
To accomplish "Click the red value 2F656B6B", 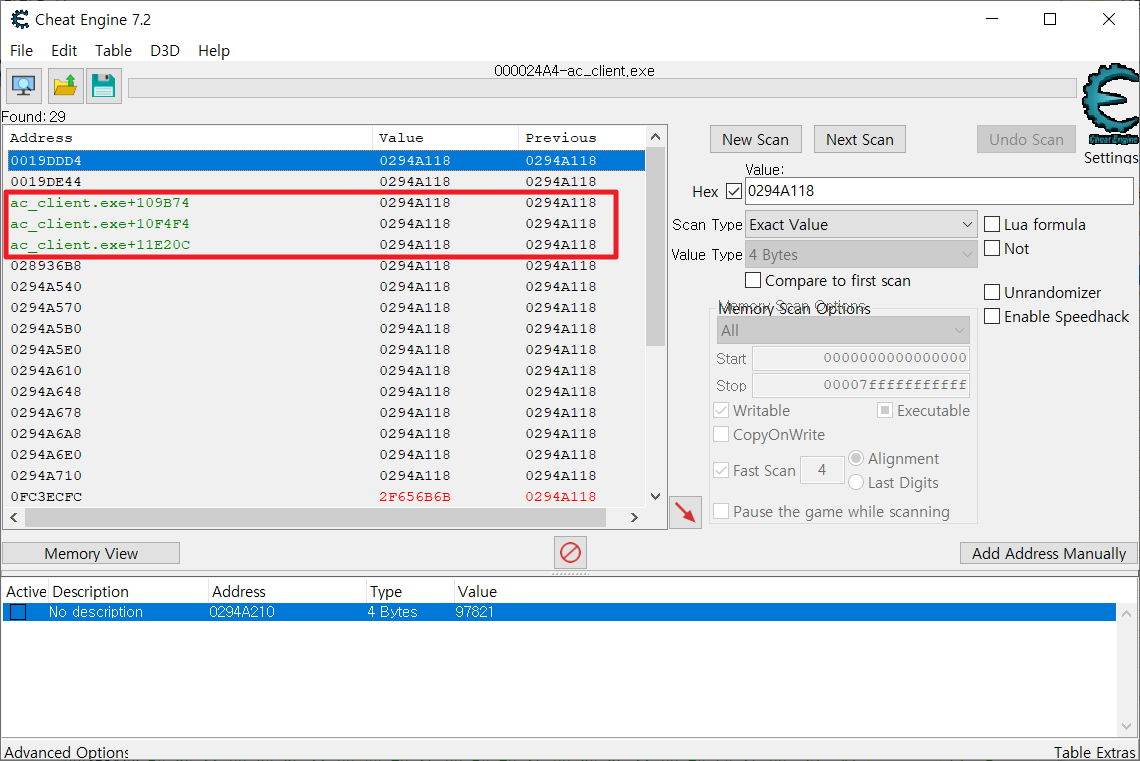I will click(x=415, y=496).
